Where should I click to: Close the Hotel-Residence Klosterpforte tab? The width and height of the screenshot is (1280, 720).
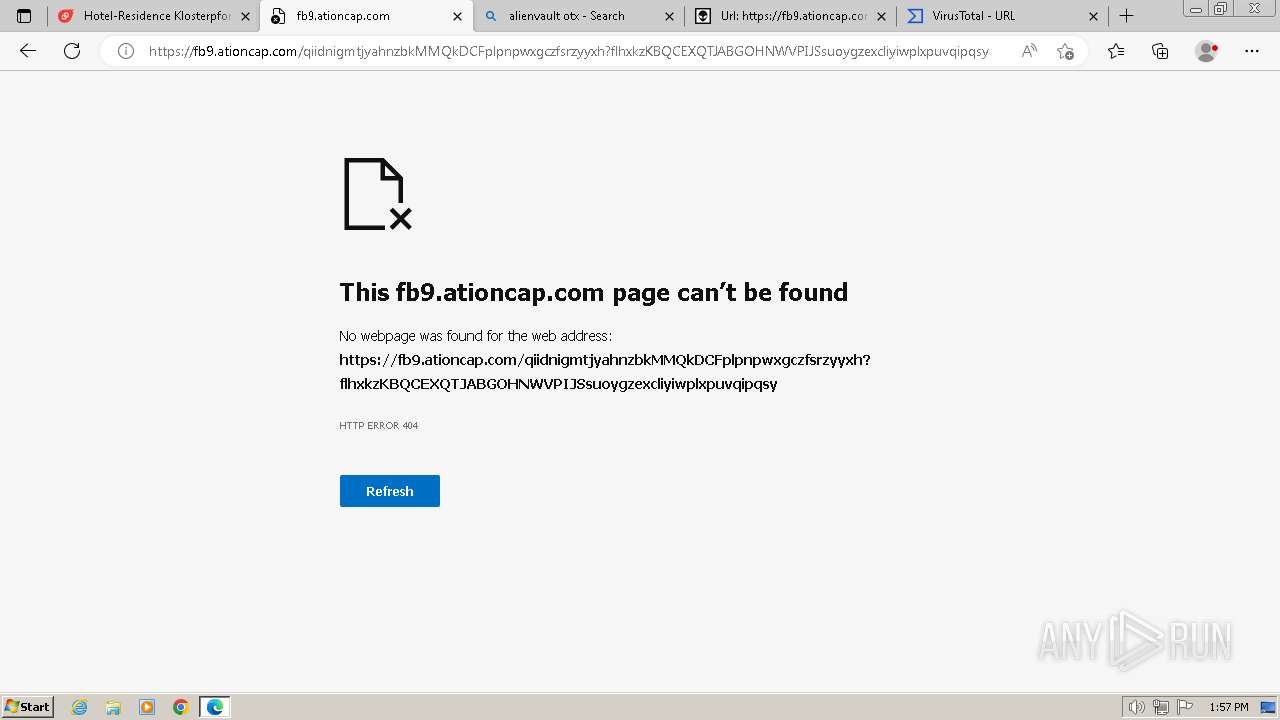pyautogui.click(x=245, y=16)
